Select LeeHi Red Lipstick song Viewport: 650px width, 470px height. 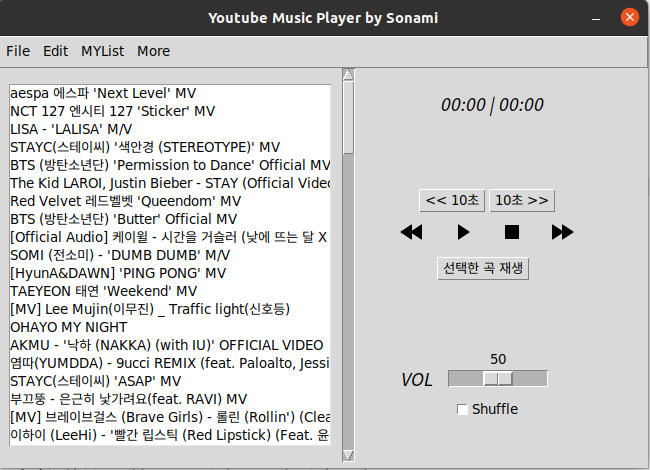(x=170, y=435)
